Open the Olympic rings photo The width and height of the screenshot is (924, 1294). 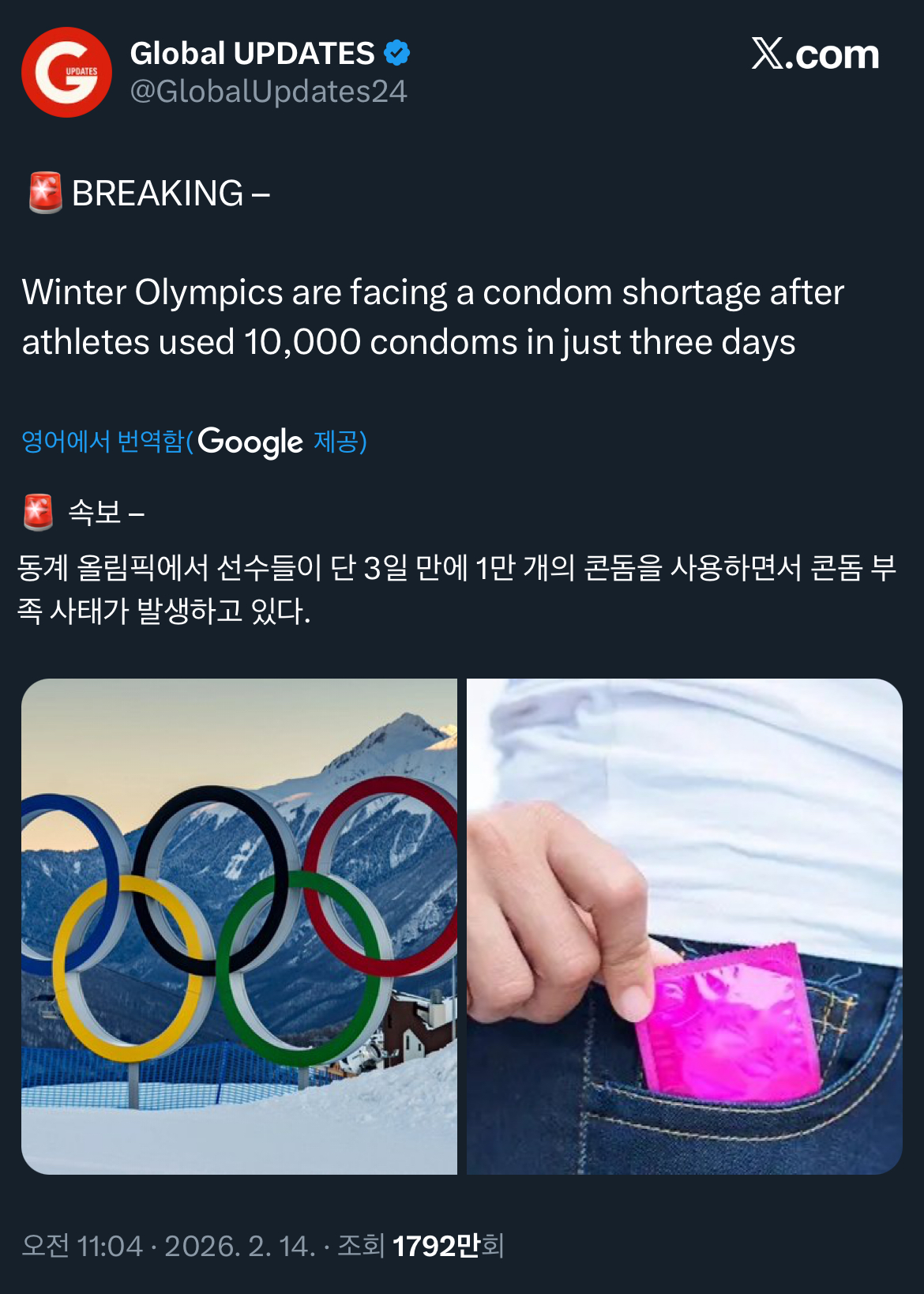tap(239, 926)
